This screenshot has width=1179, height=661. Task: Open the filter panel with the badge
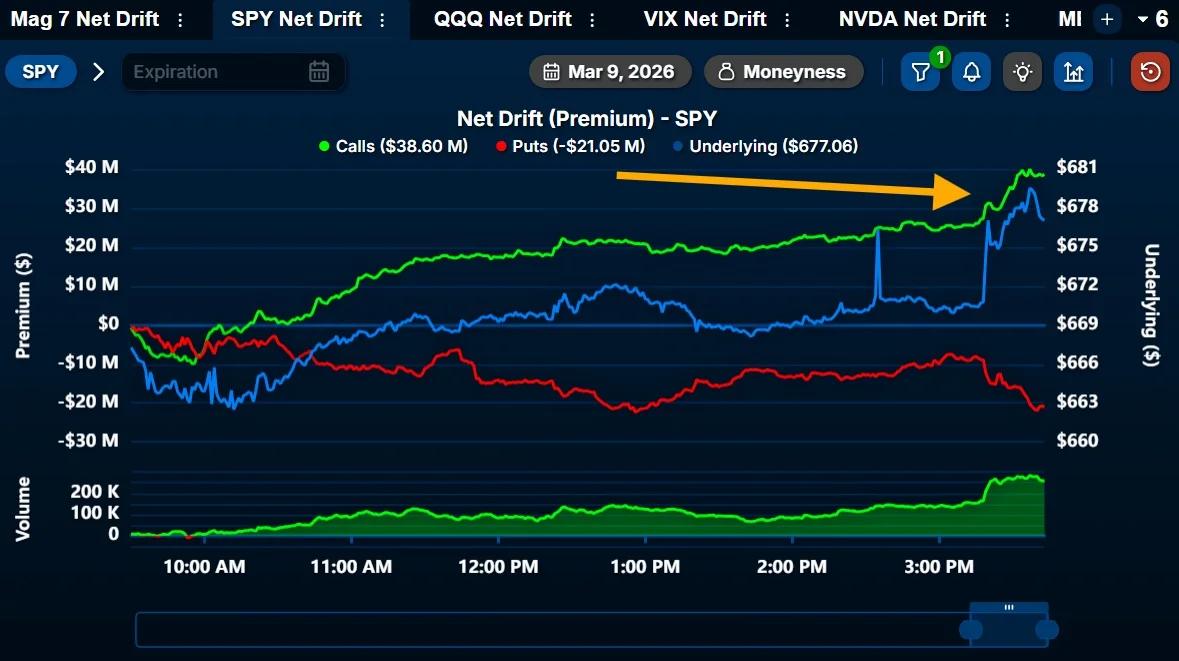tap(919, 71)
